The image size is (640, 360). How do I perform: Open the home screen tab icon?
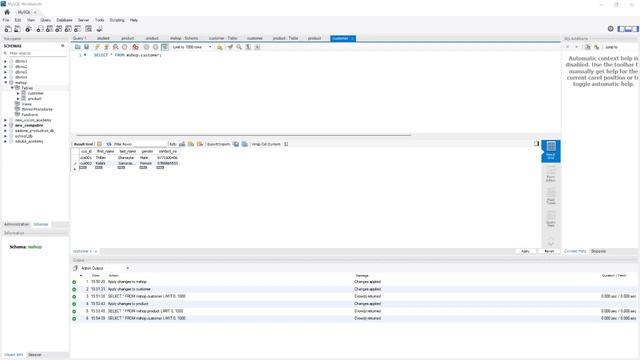tap(7, 12)
